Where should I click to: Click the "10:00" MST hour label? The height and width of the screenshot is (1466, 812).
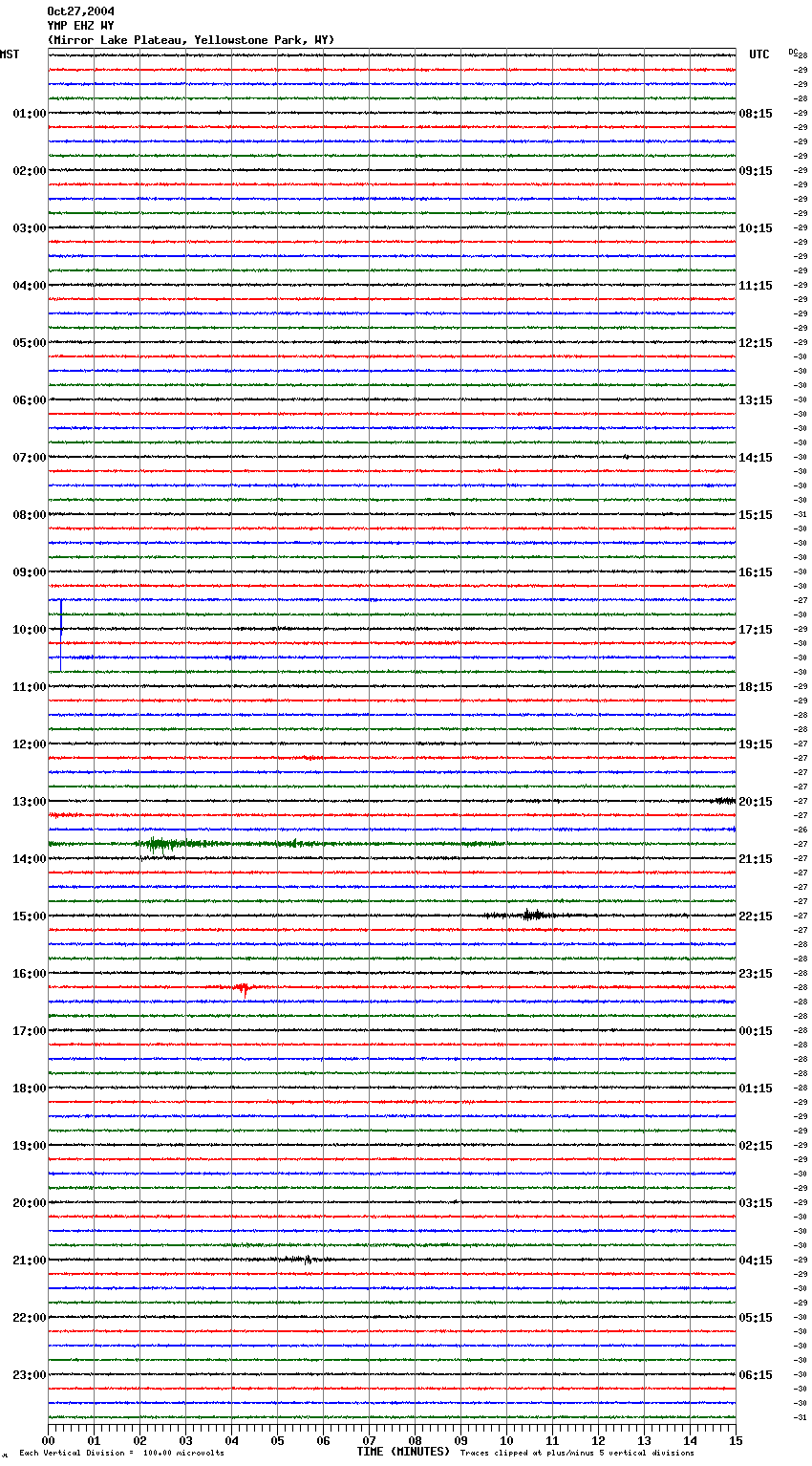[30, 630]
